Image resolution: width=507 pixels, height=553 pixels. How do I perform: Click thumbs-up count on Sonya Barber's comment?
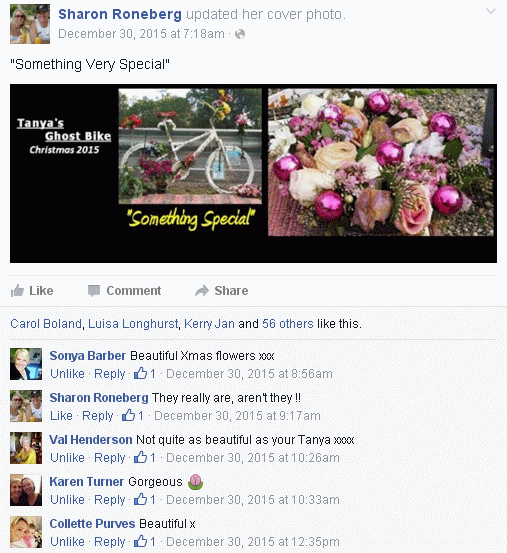click(x=145, y=373)
